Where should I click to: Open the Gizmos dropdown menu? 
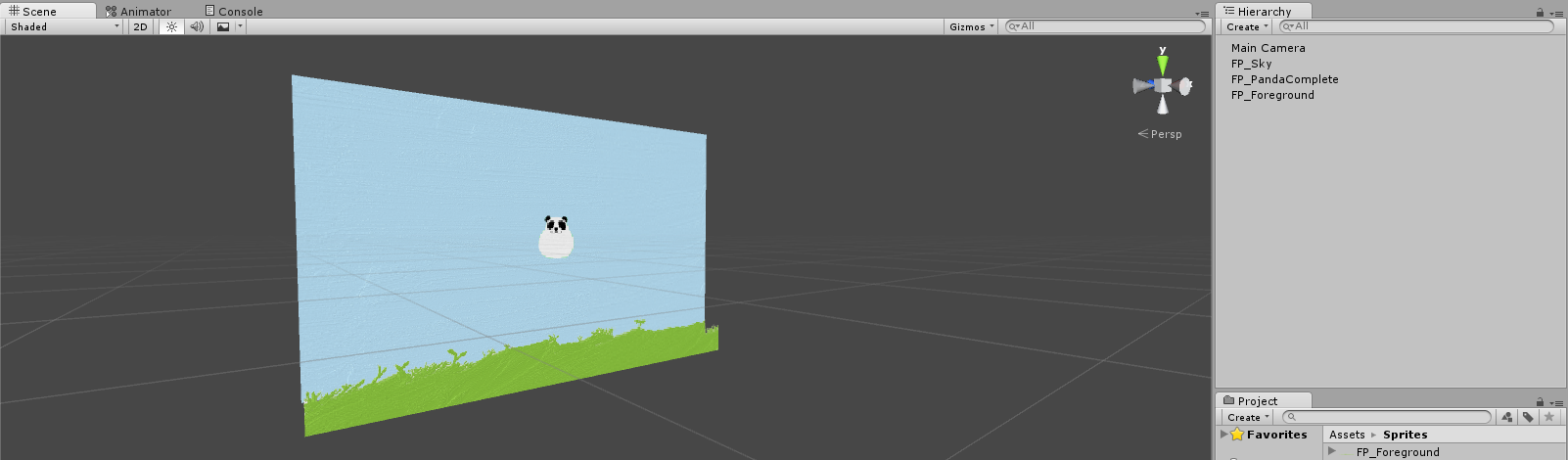[971, 26]
